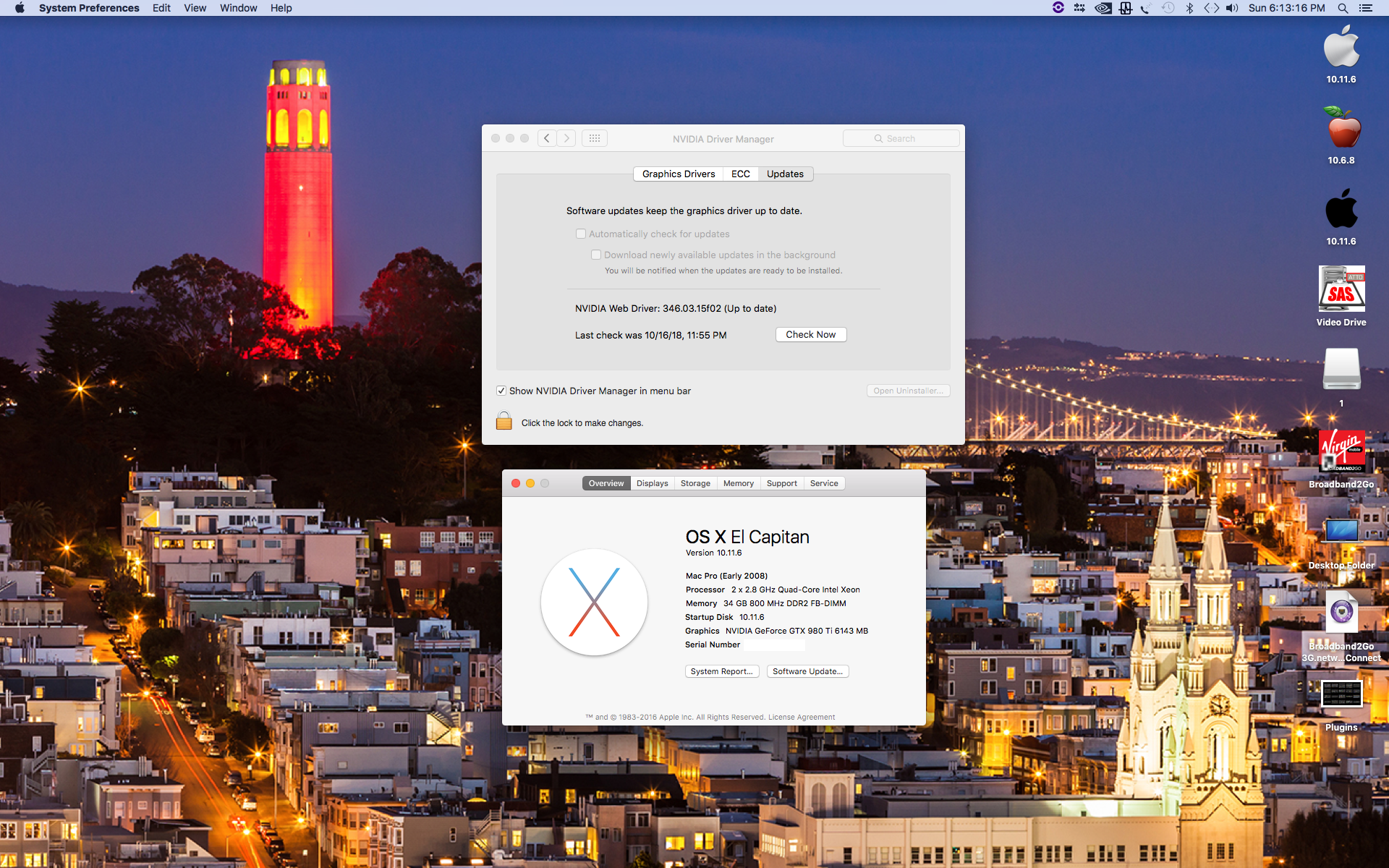Open the Displays tab in About This Mac
Image resolution: width=1389 pixels, height=868 pixels.
(652, 483)
